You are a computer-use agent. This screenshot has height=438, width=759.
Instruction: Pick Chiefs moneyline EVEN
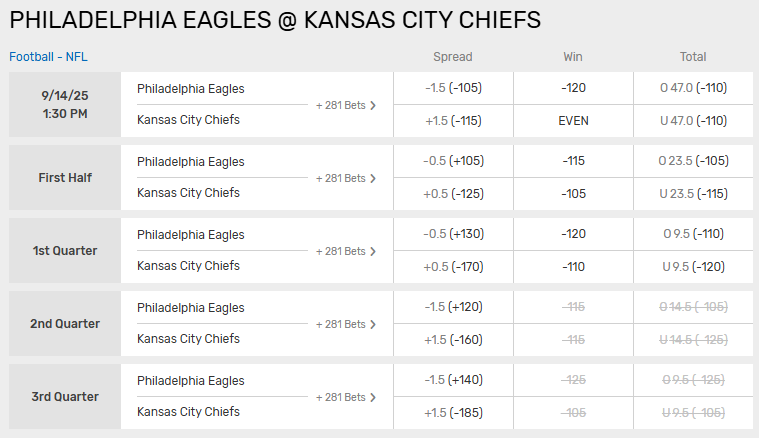[573, 120]
